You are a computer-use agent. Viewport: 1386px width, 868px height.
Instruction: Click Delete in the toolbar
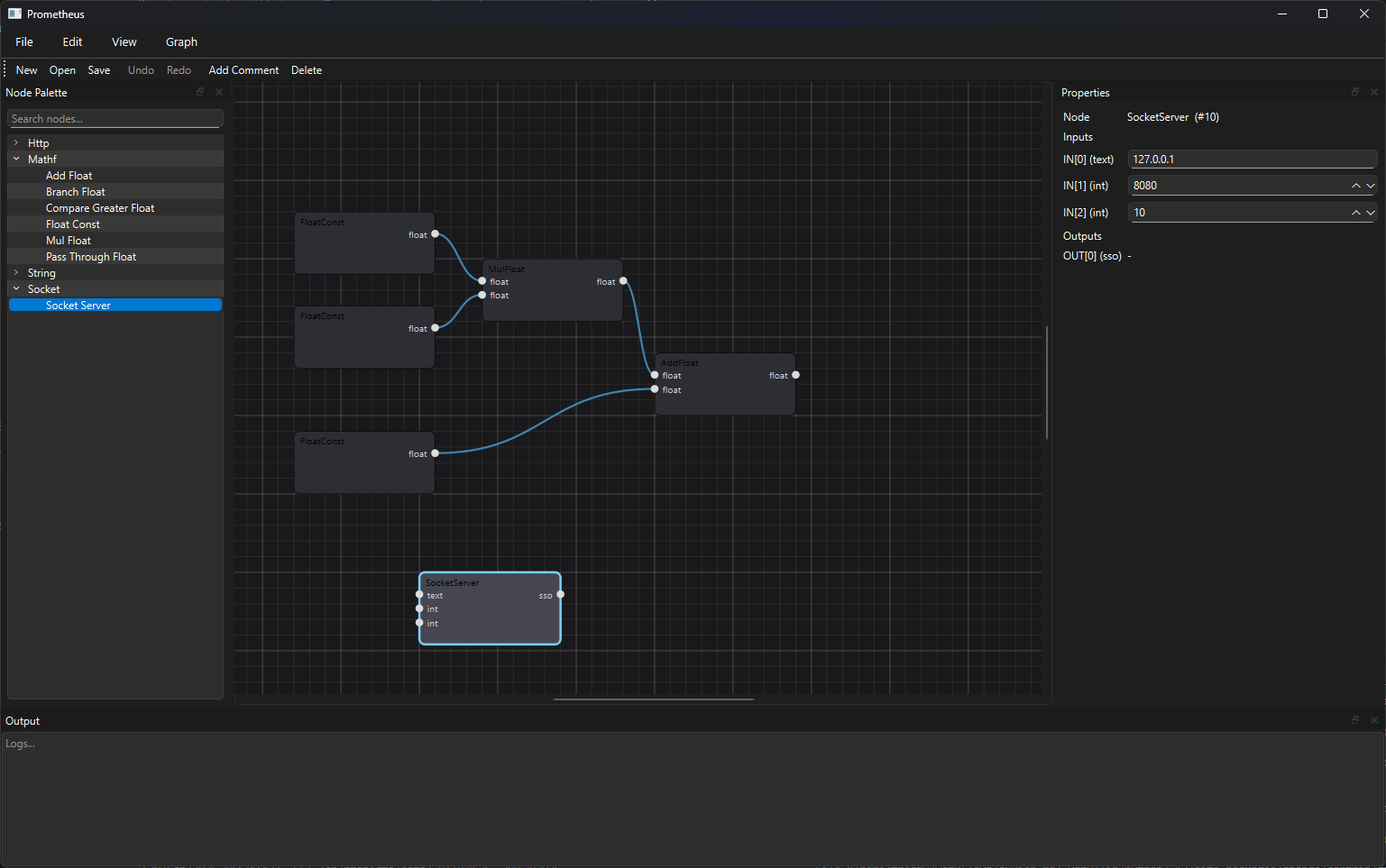point(307,70)
